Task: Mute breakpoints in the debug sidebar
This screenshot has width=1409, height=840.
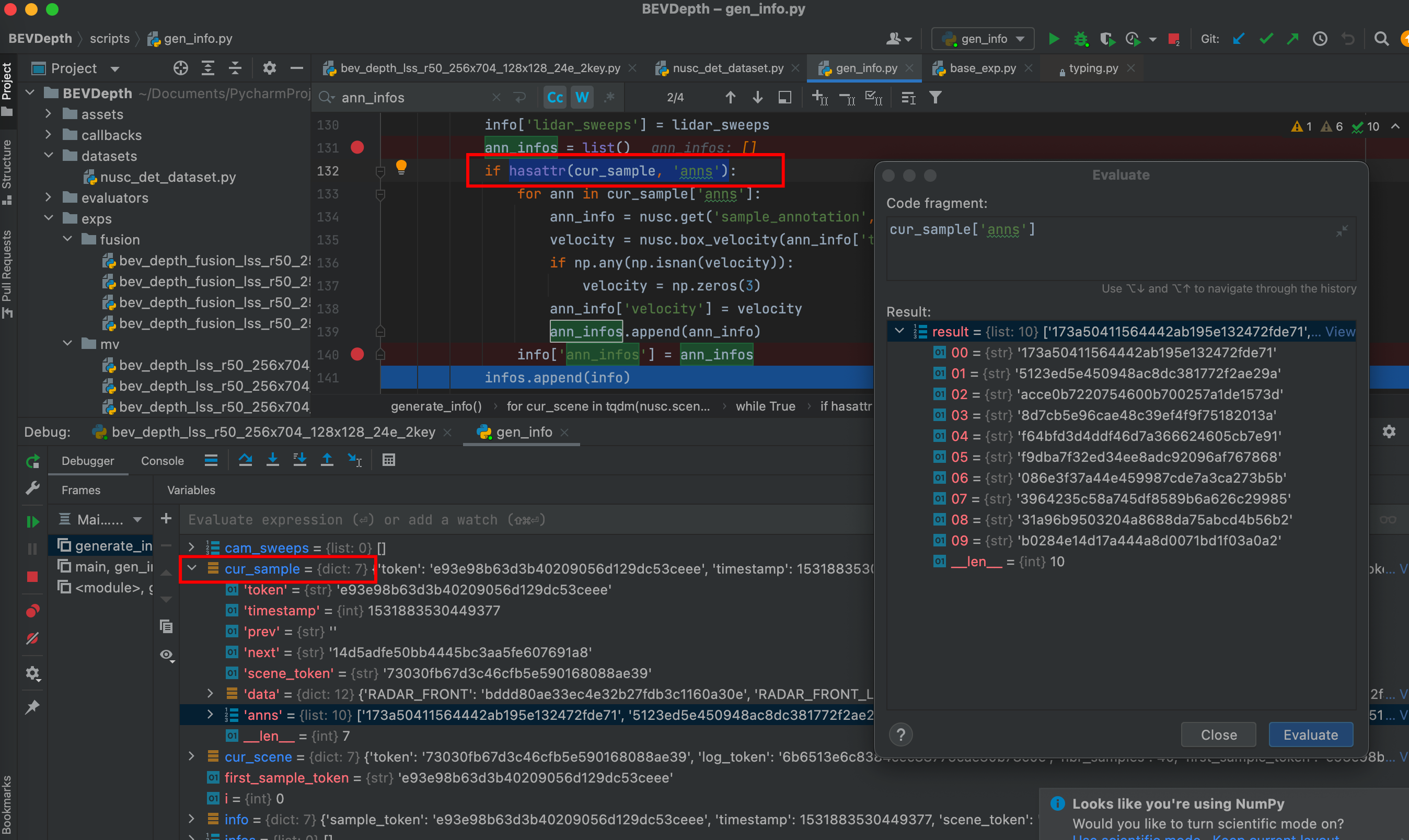Action: (32, 638)
